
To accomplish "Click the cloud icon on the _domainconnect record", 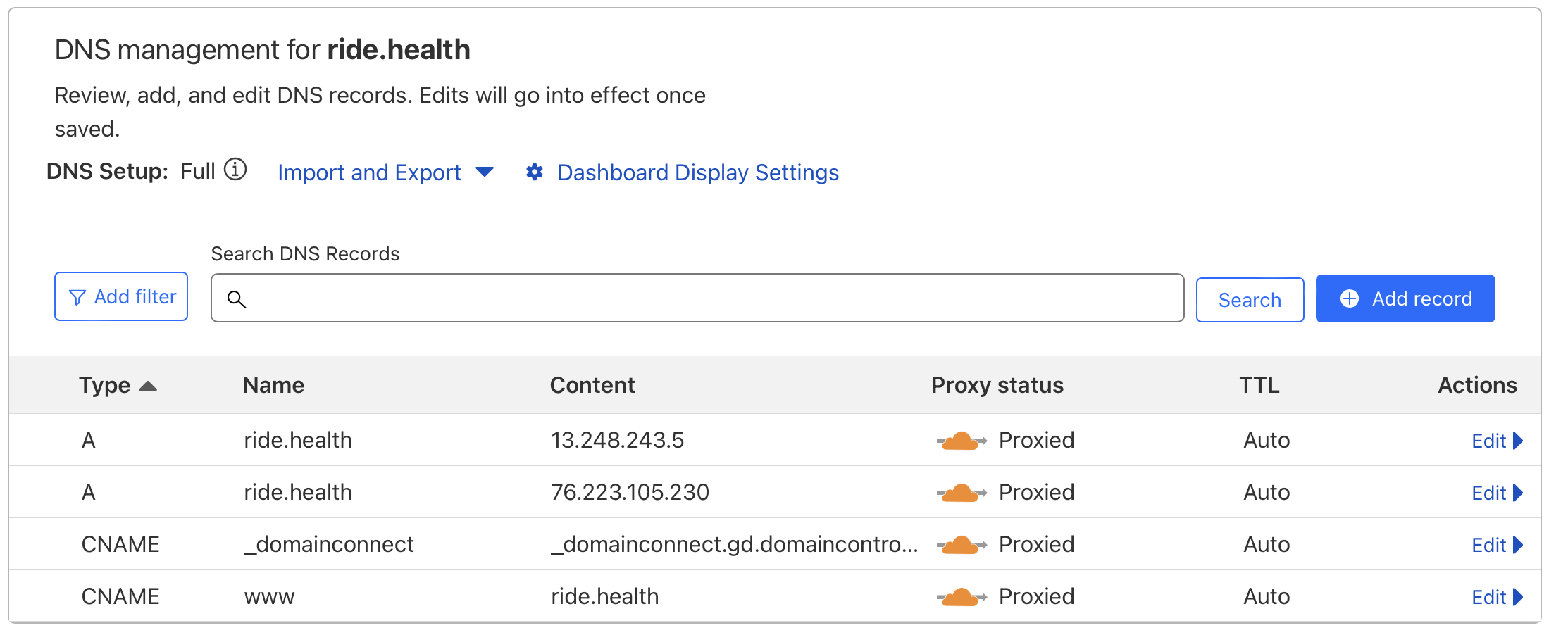I will click(962, 543).
